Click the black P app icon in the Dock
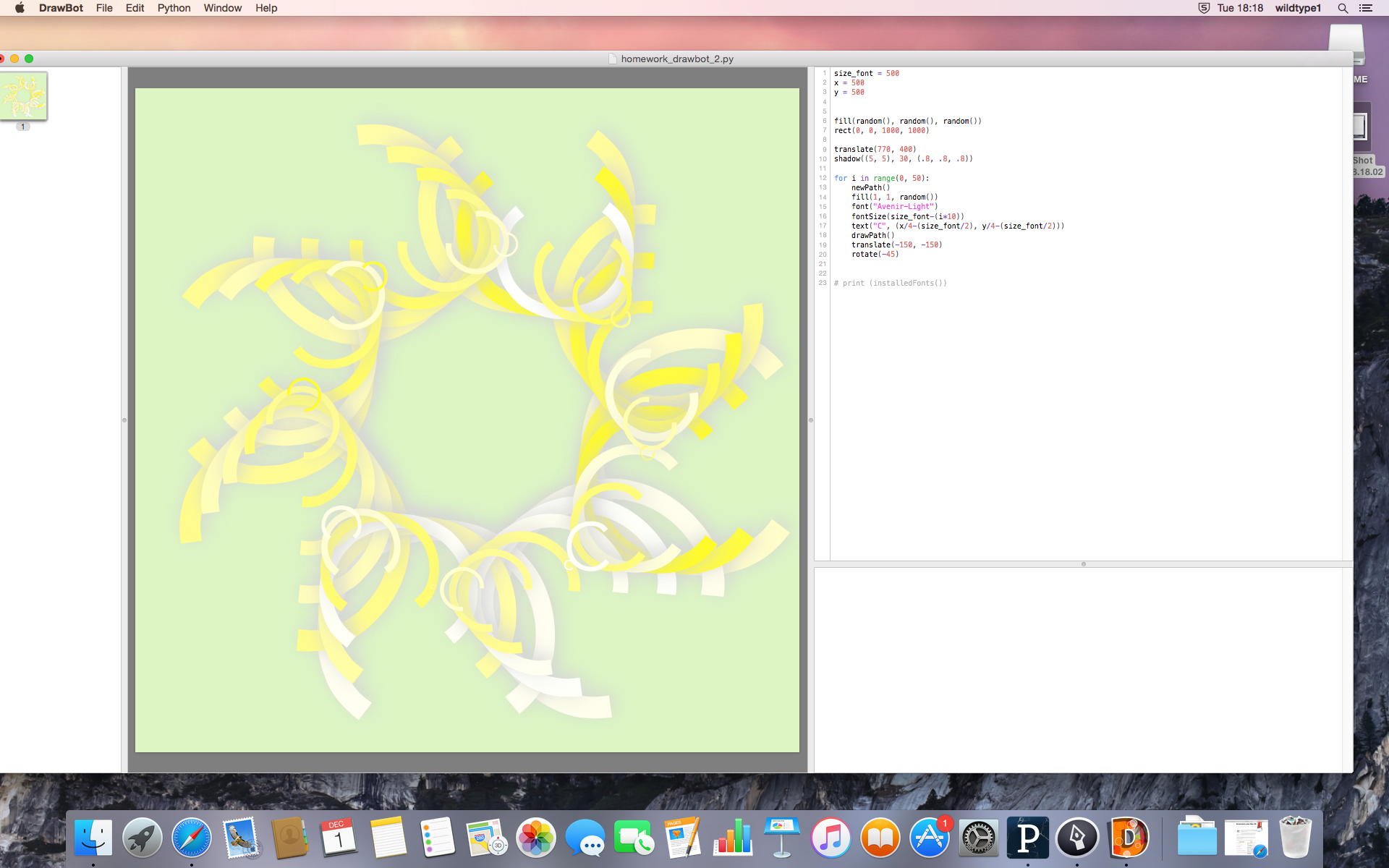The height and width of the screenshot is (868, 1389). pyautogui.click(x=1027, y=838)
